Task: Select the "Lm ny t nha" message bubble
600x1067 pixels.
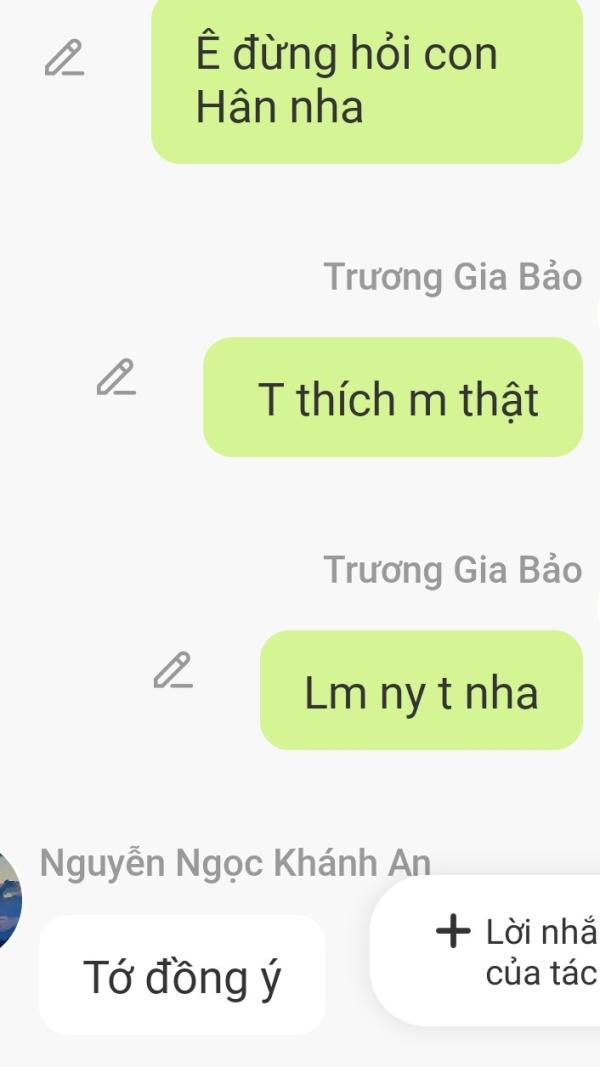Action: click(x=421, y=690)
